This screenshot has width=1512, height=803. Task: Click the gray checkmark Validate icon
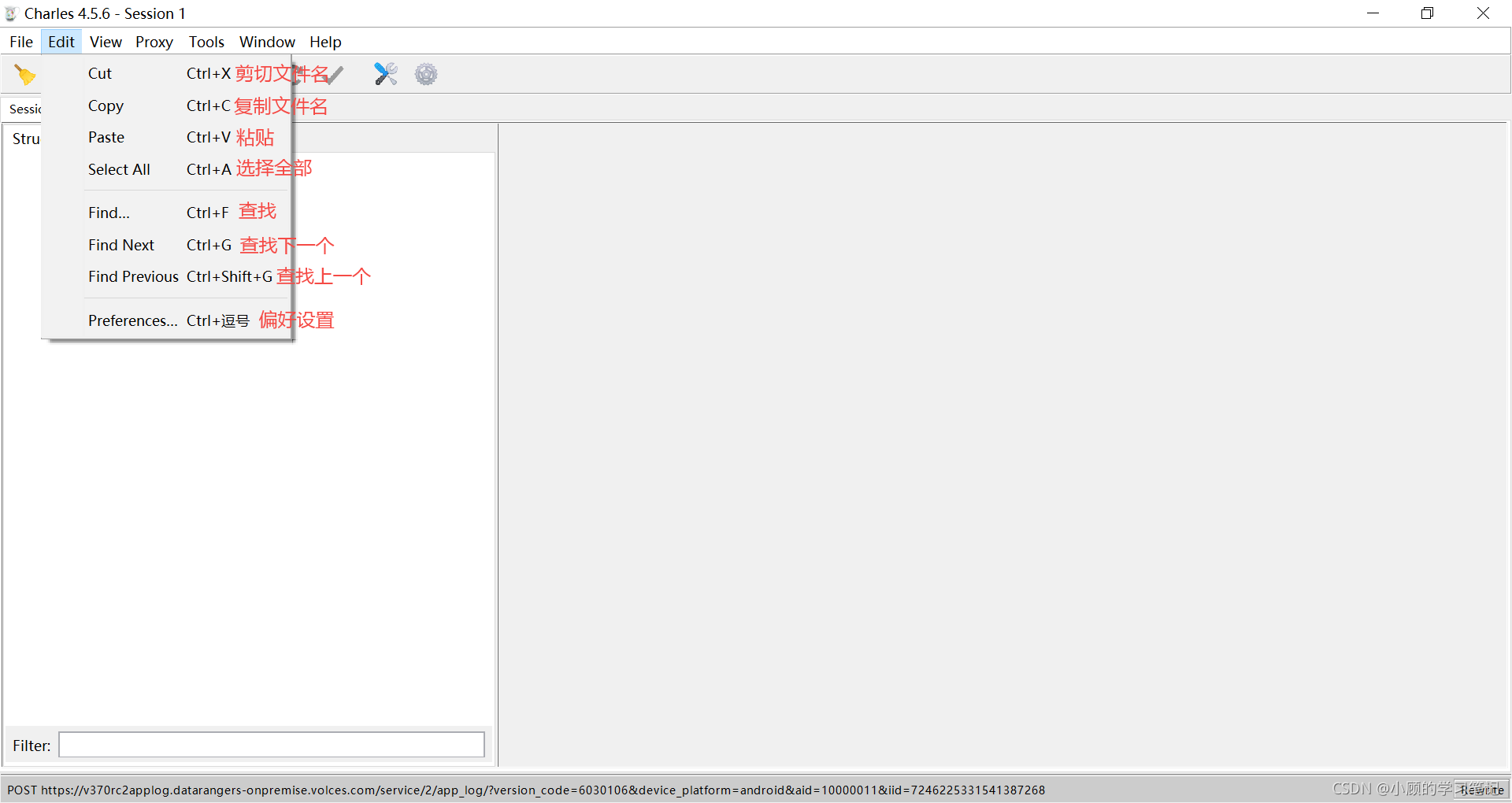click(x=336, y=75)
